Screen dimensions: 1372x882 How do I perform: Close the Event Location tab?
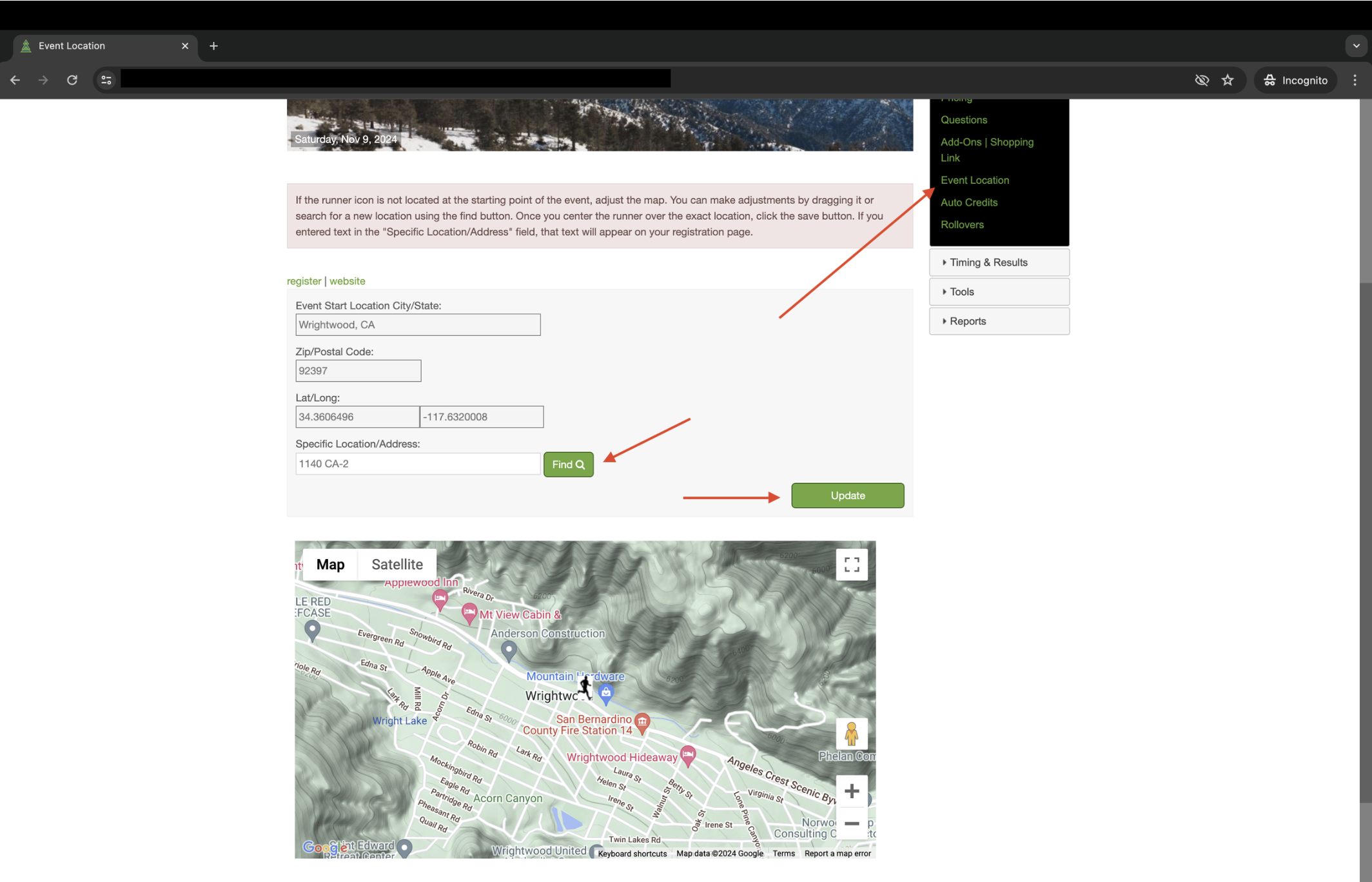tap(185, 46)
